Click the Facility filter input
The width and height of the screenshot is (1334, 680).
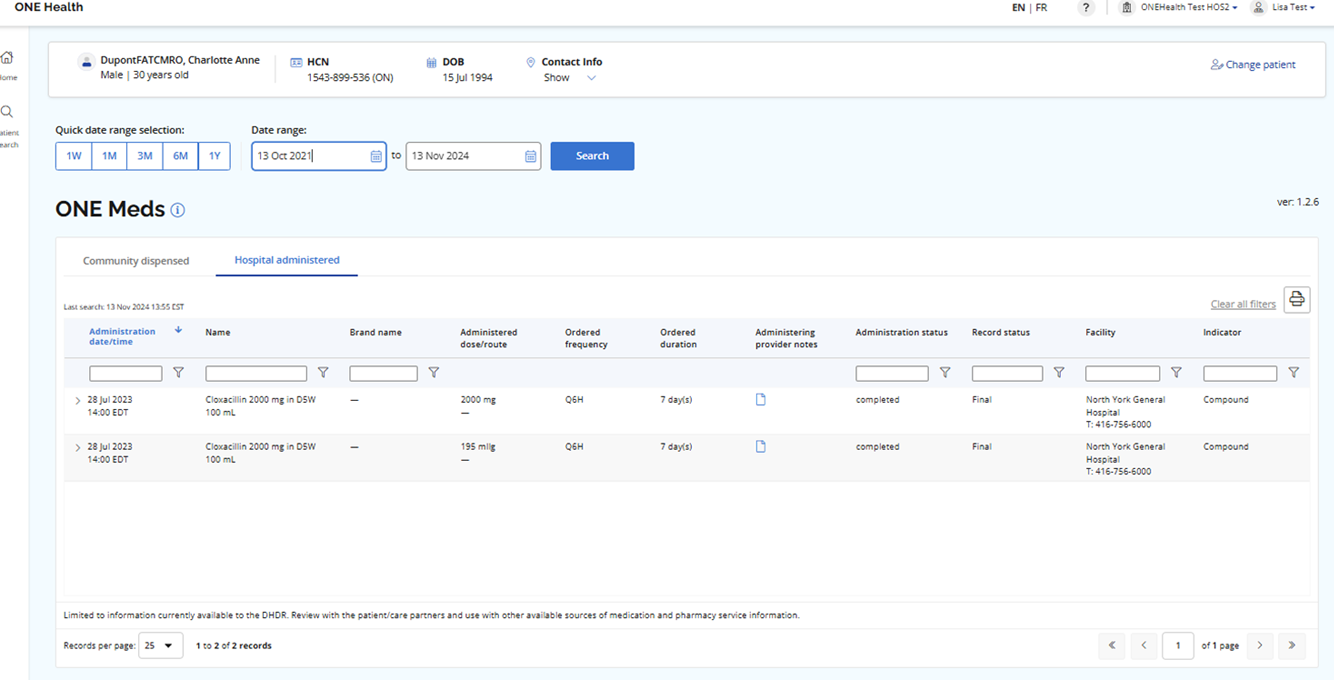click(x=1123, y=373)
